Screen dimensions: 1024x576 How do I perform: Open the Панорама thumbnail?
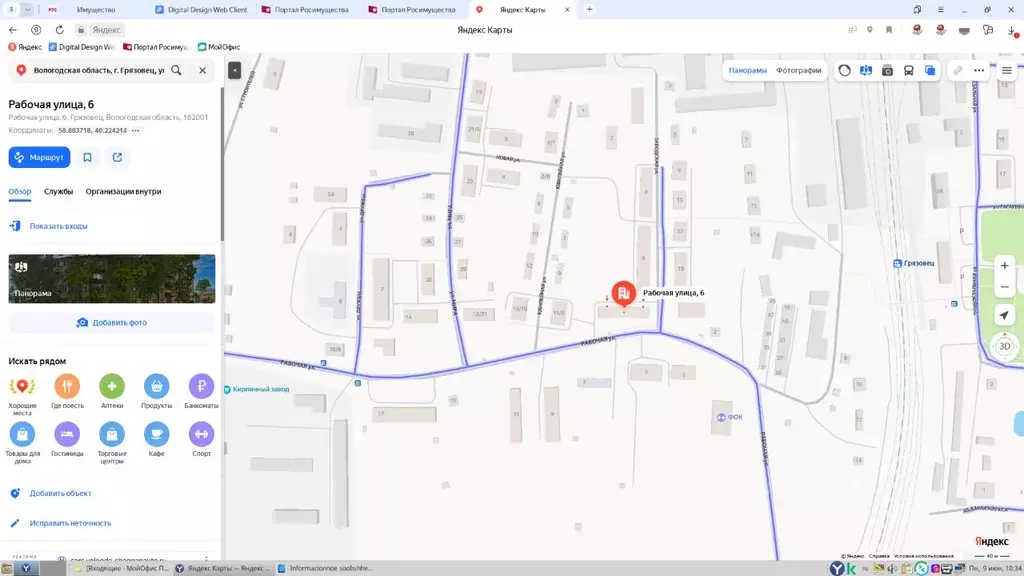pyautogui.click(x=112, y=279)
